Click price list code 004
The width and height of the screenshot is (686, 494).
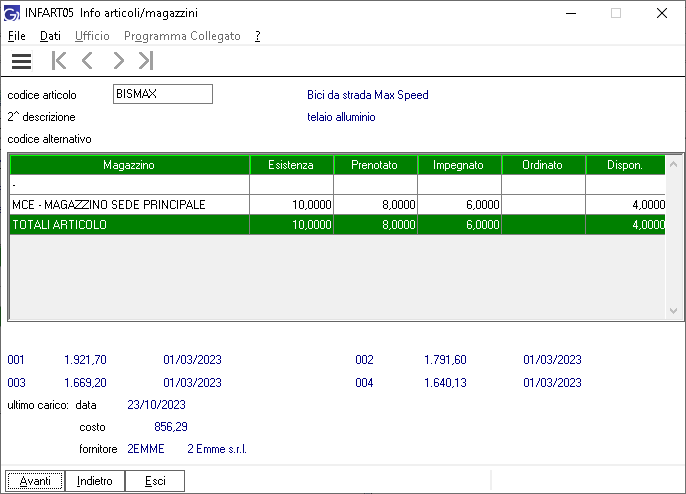(x=364, y=382)
